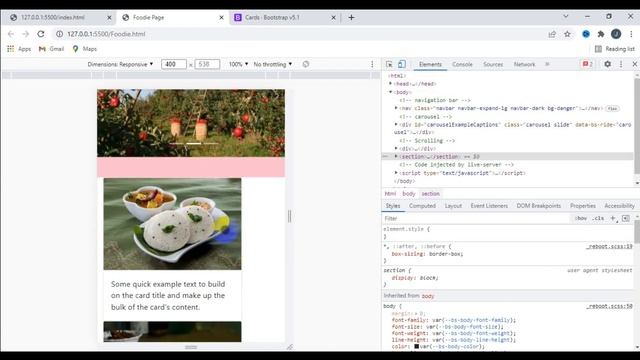Image resolution: width=640 pixels, height=360 pixels.
Task: Open the DevTools customize three-dot menu
Action: point(621,64)
